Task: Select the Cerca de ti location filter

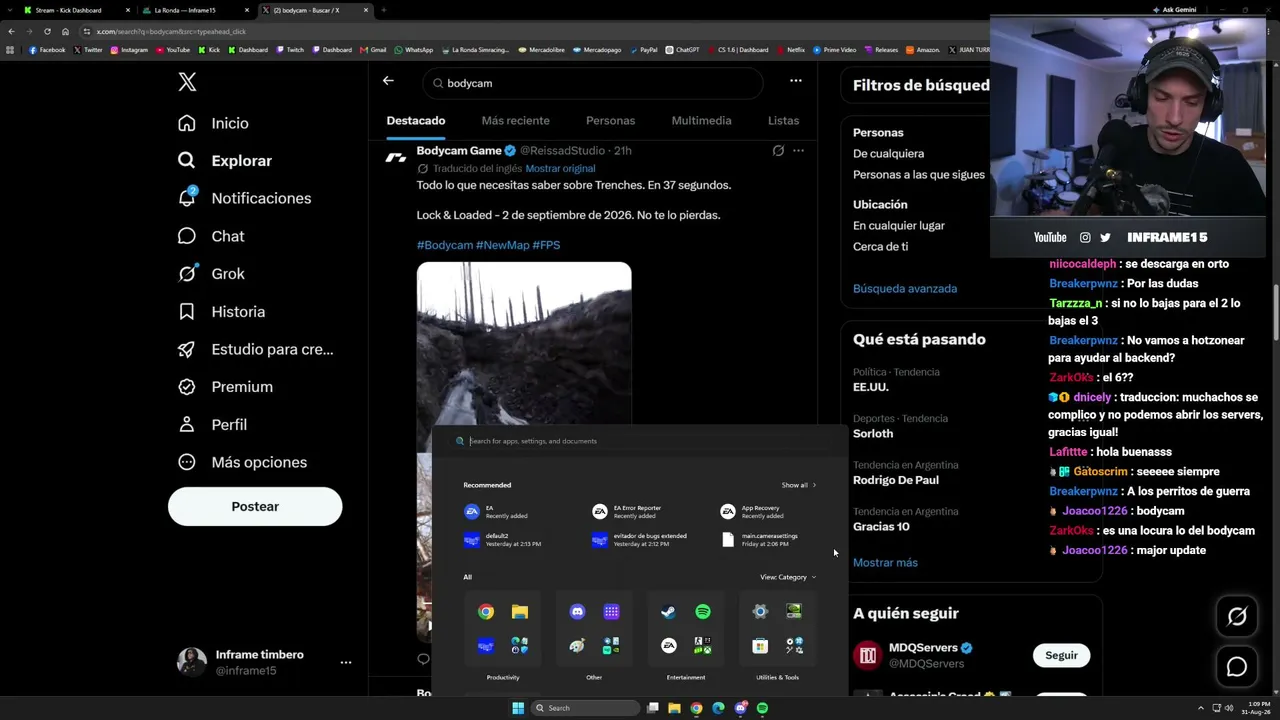Action: [881, 247]
